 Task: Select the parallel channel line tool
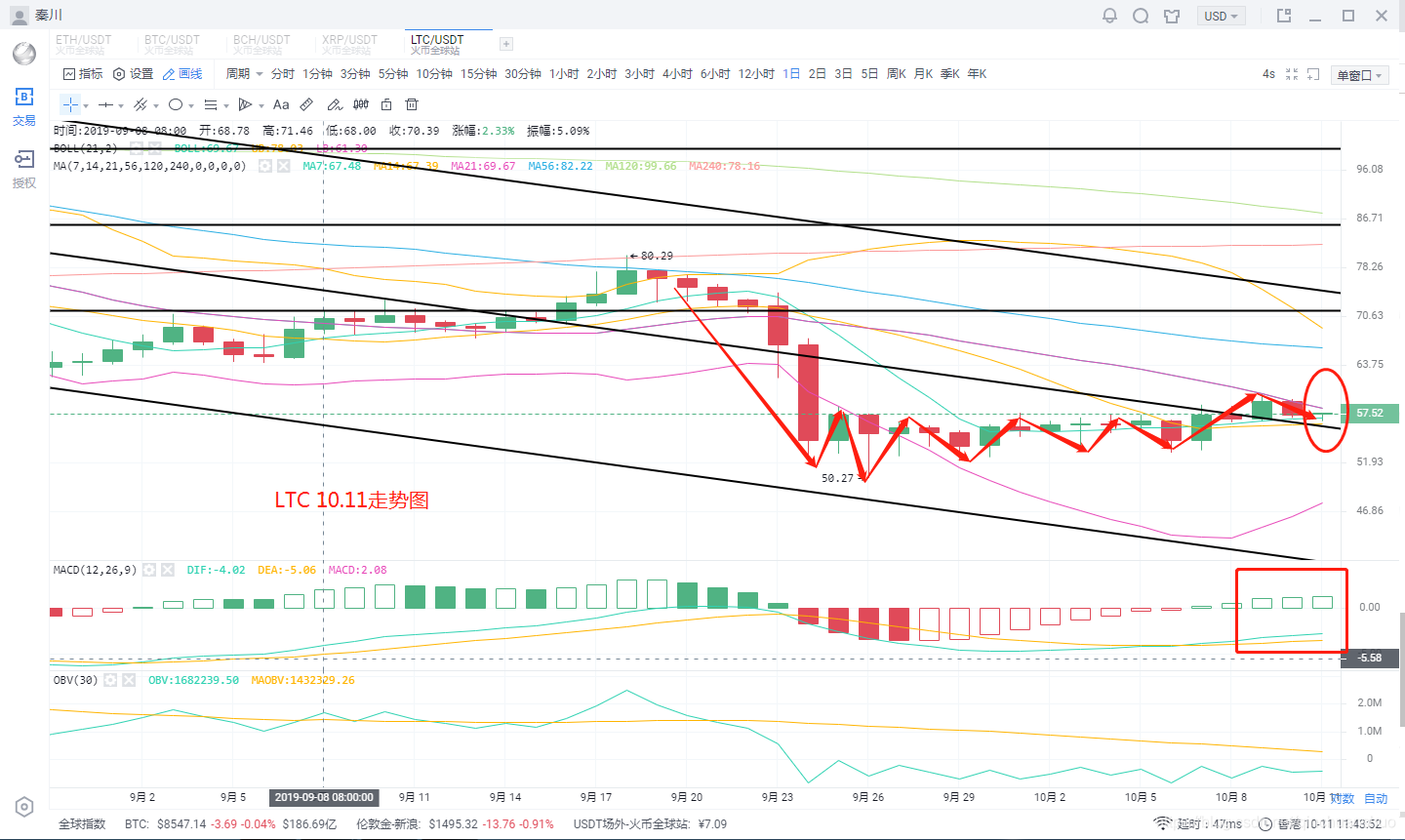(140, 104)
